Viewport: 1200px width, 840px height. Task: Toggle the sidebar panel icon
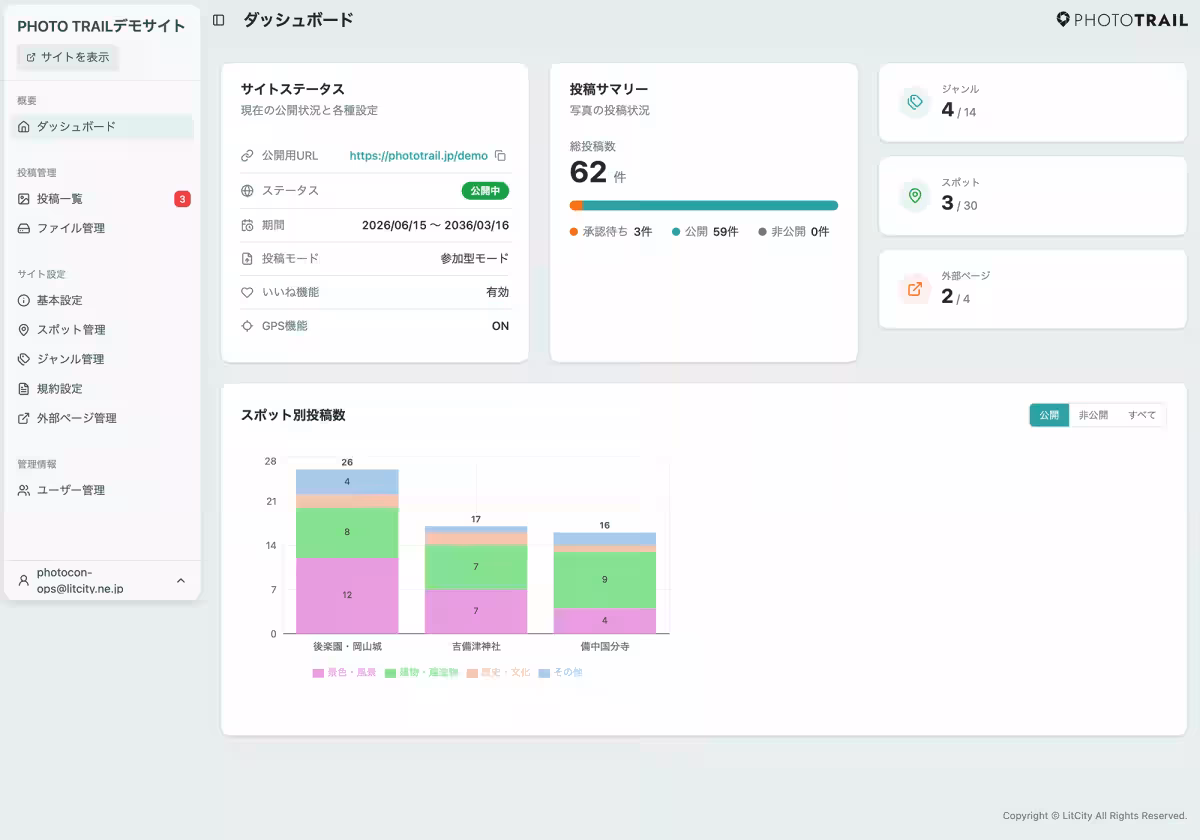219,20
